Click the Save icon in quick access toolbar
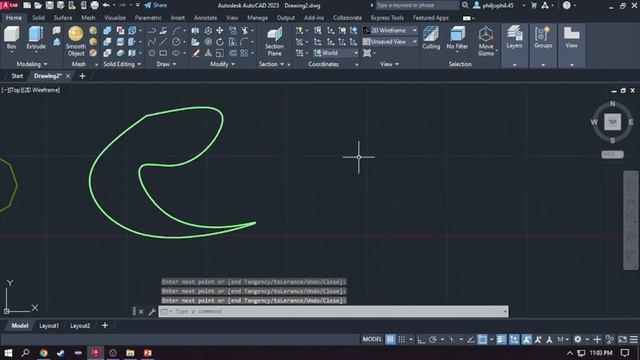Screen dimensions: 640x360 point(49,5)
